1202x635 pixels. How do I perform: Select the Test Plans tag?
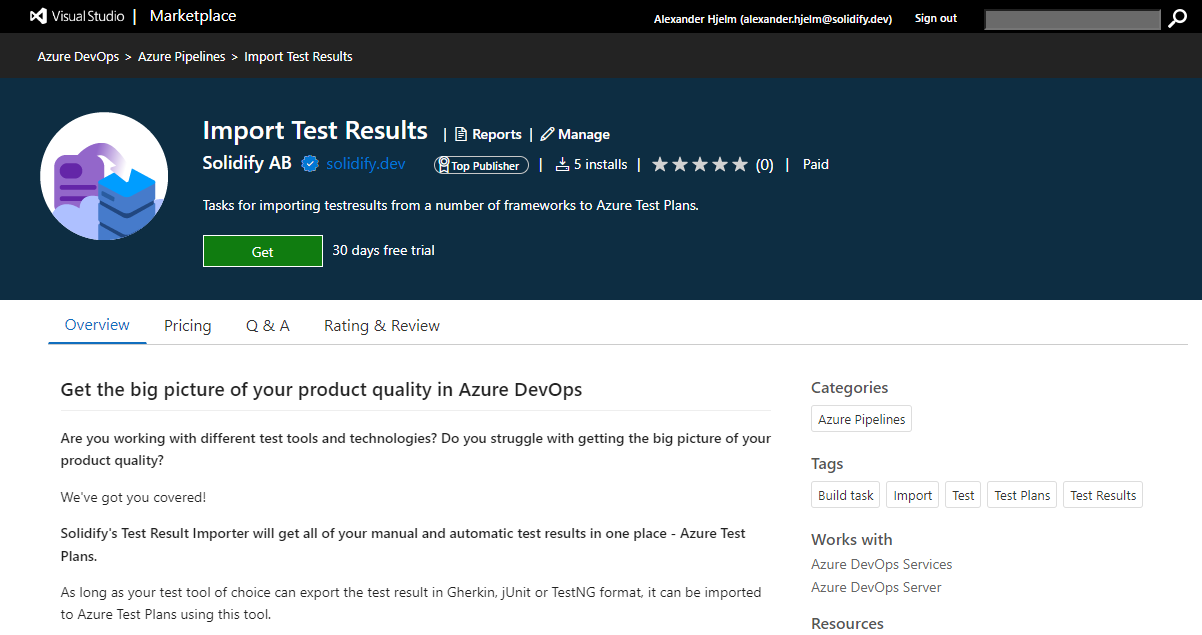coord(1022,495)
